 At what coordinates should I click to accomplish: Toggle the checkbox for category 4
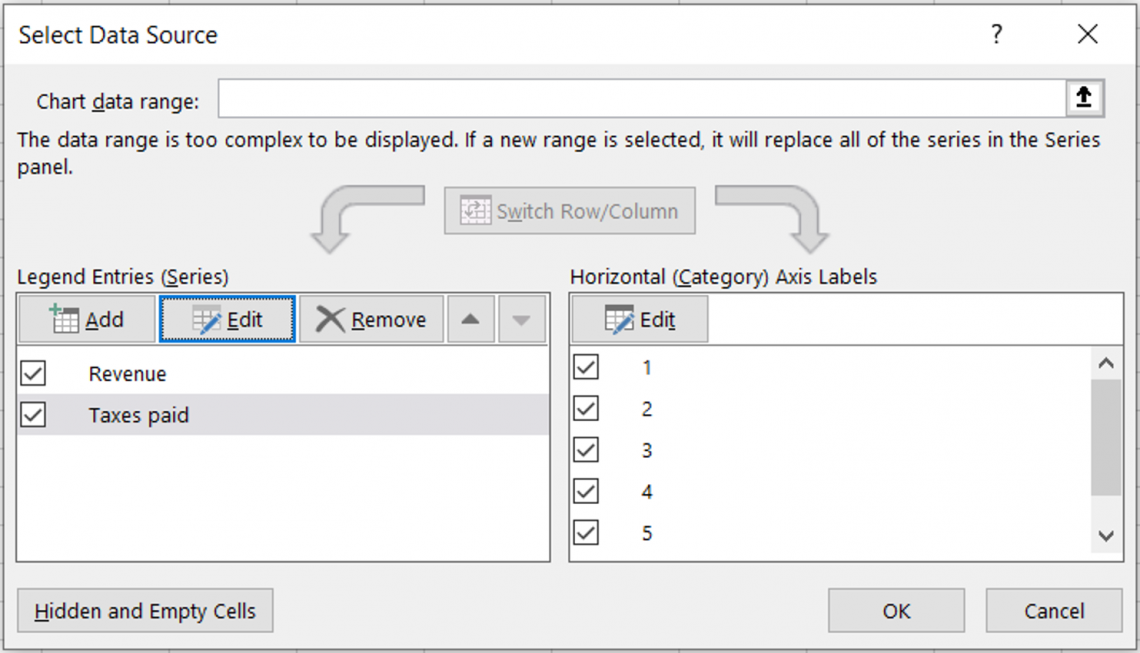(x=586, y=492)
